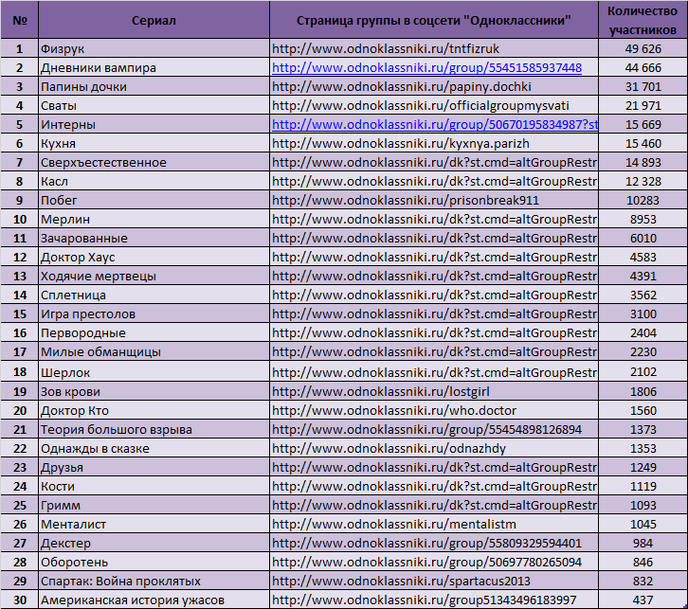Select row number 15 cell
Viewport: 688px width, 609px height.
tap(20, 314)
